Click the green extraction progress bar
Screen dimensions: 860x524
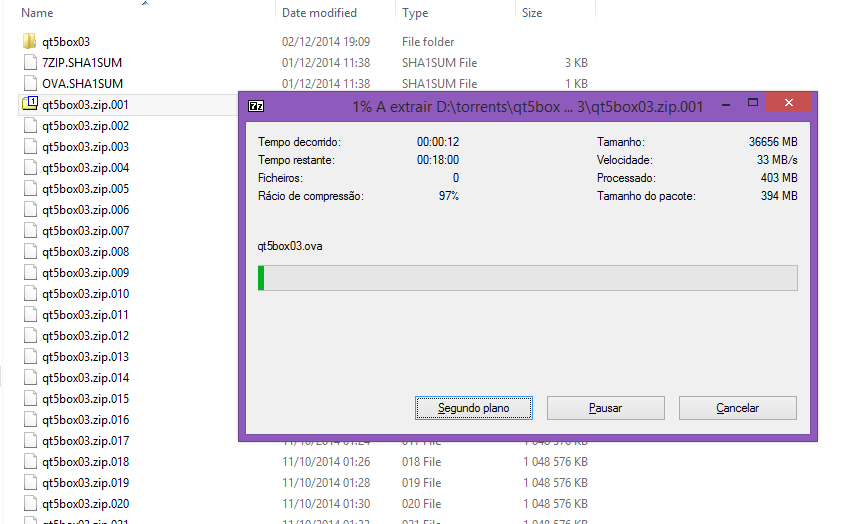coord(528,278)
